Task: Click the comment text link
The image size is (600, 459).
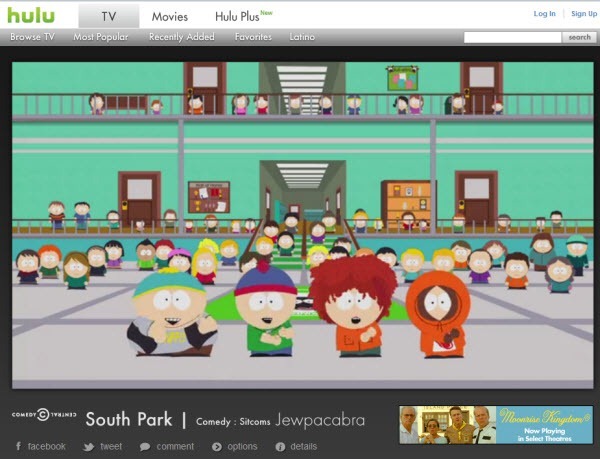Action: tap(175, 446)
